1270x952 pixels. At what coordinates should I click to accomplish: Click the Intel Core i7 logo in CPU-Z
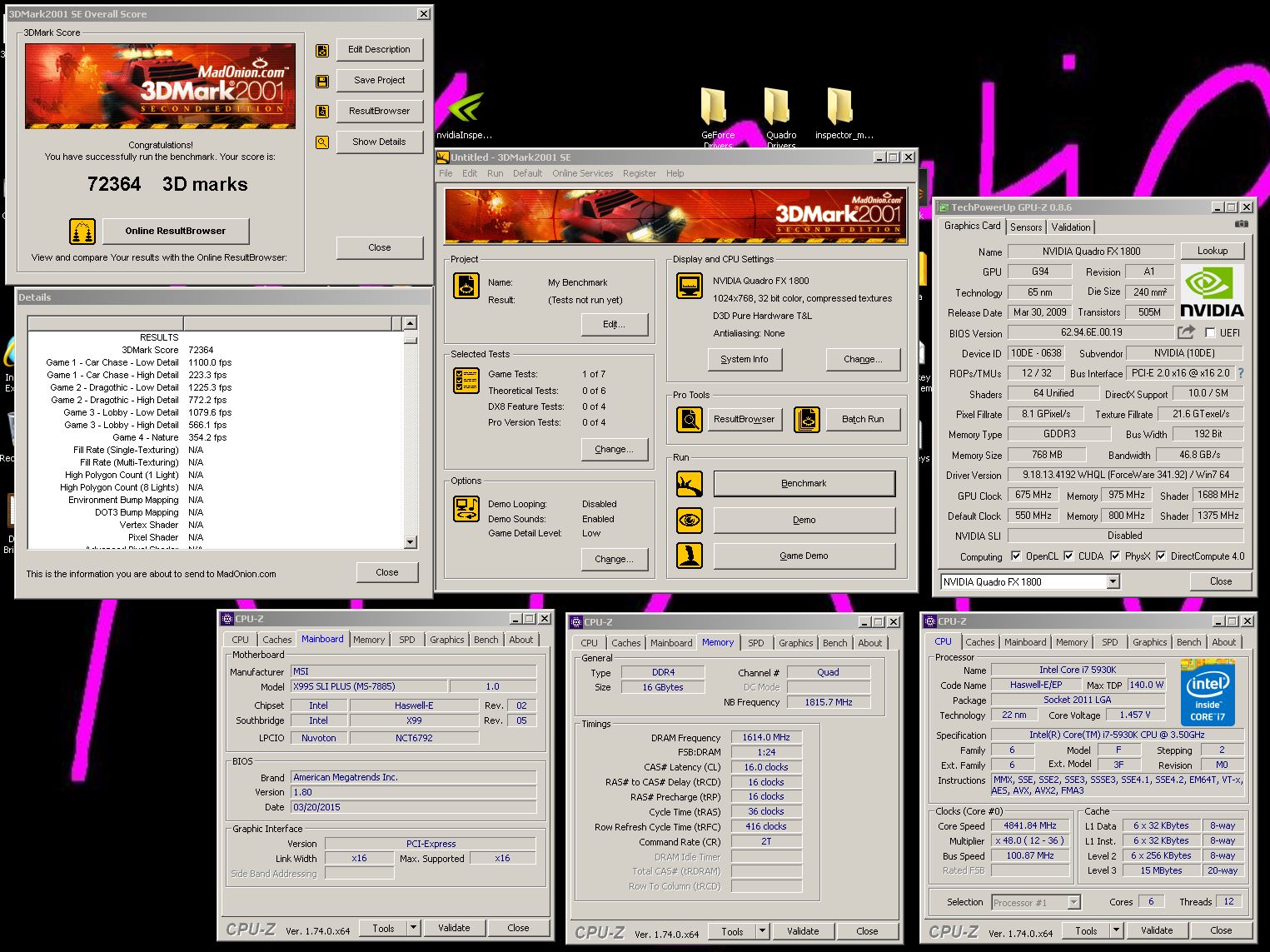tap(1208, 693)
